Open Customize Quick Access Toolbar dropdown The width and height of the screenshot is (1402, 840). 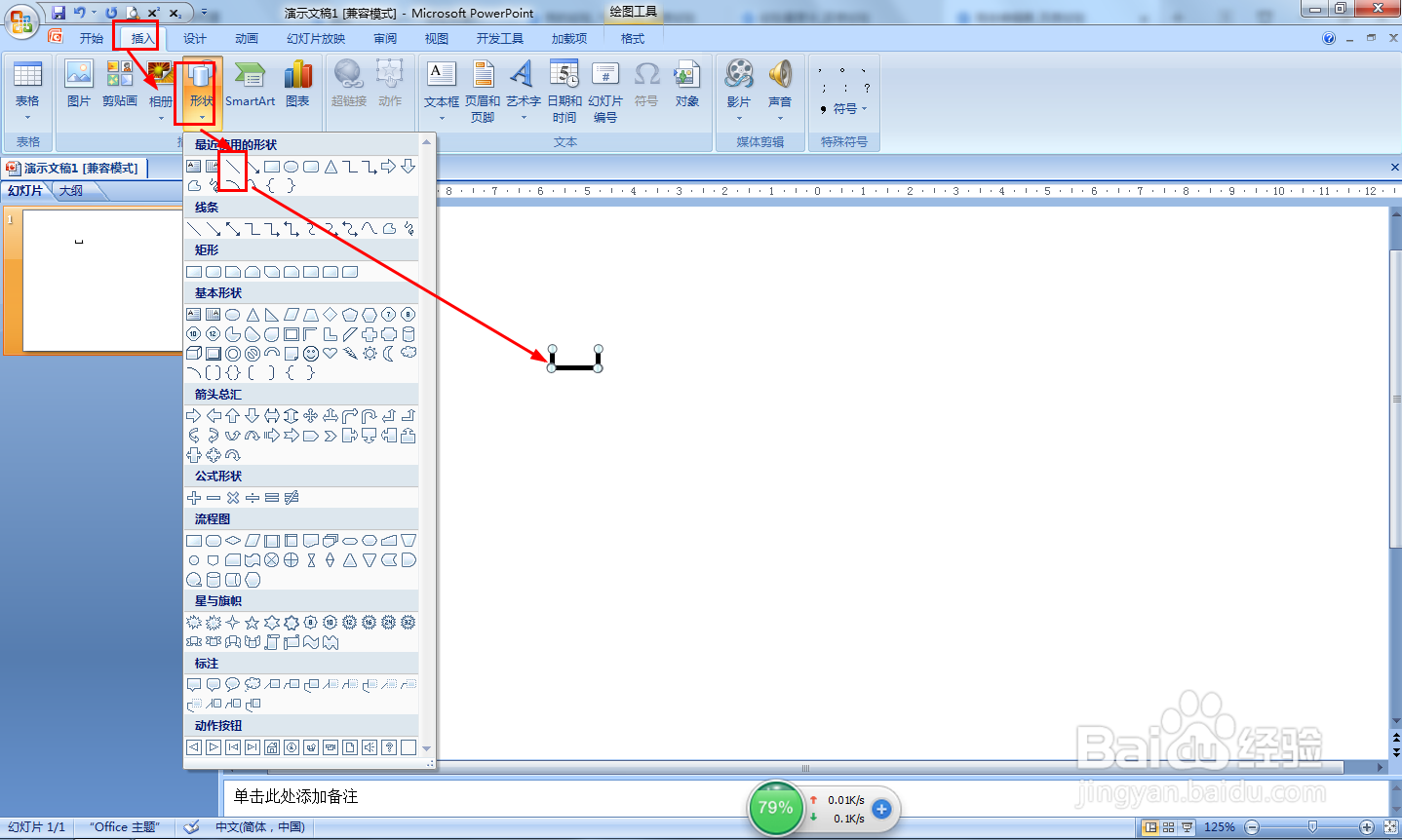click(x=204, y=13)
